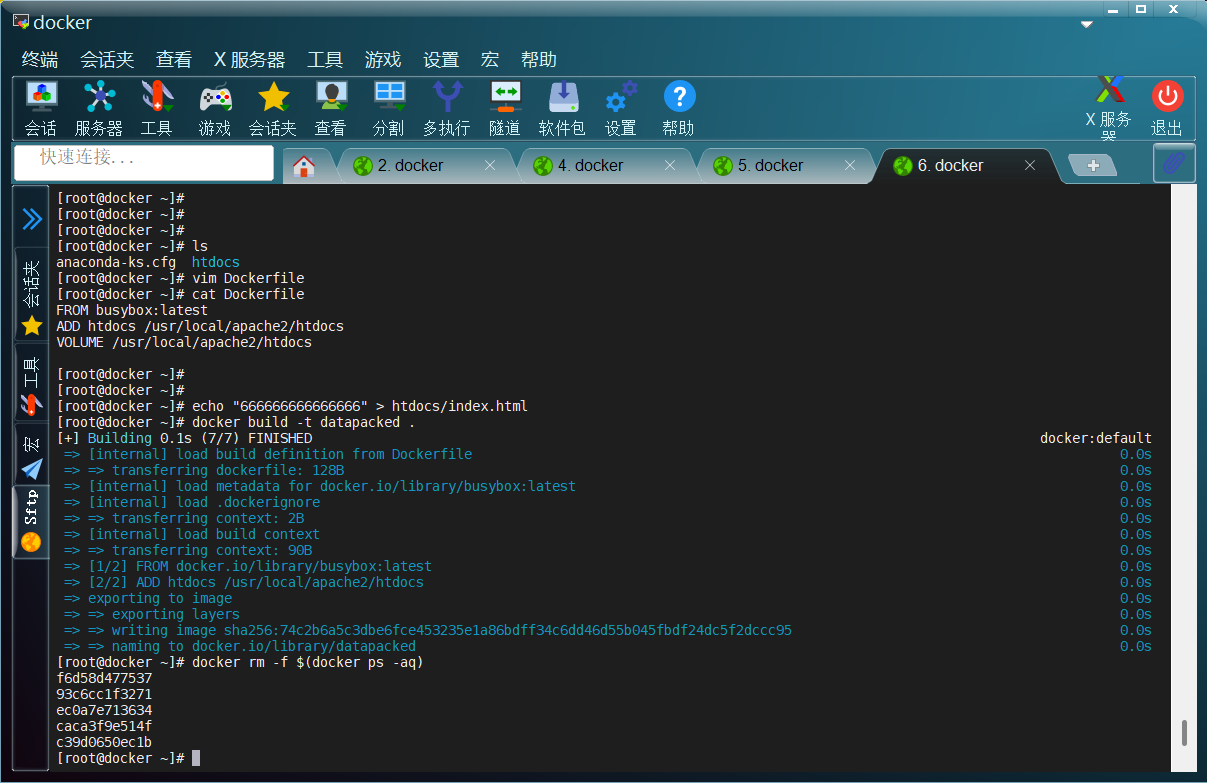Click the 'htdocs' directory name in ls output
Image resolution: width=1207 pixels, height=783 pixels.
coord(216,262)
